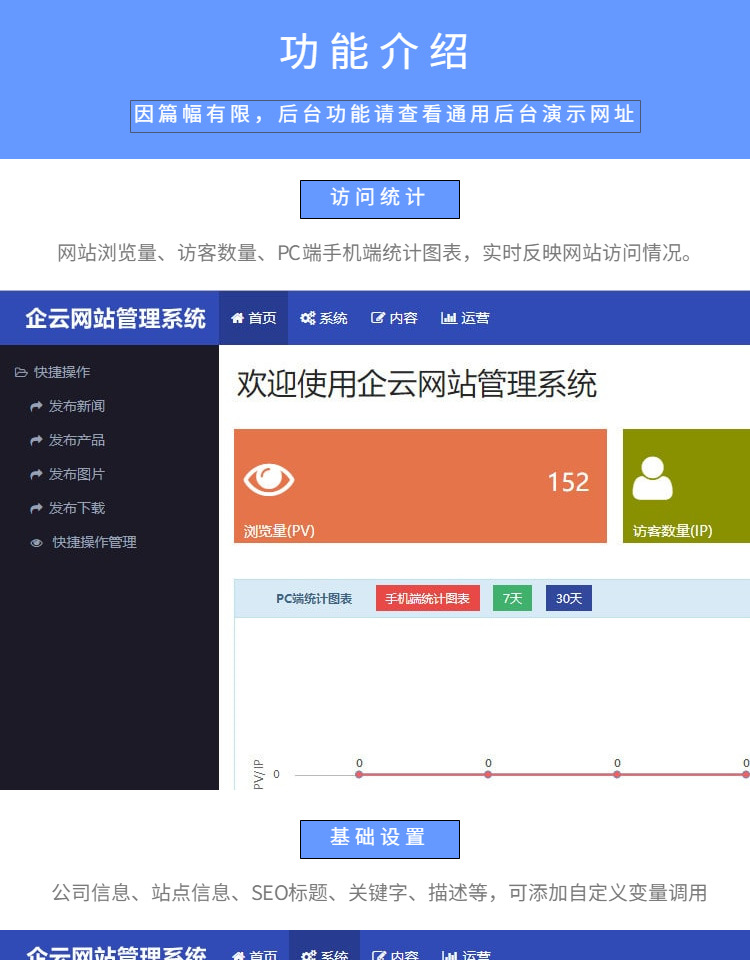This screenshot has height=960, width=750.
Task: Click the 企云网站管理系统 logo title
Action: click(115, 318)
